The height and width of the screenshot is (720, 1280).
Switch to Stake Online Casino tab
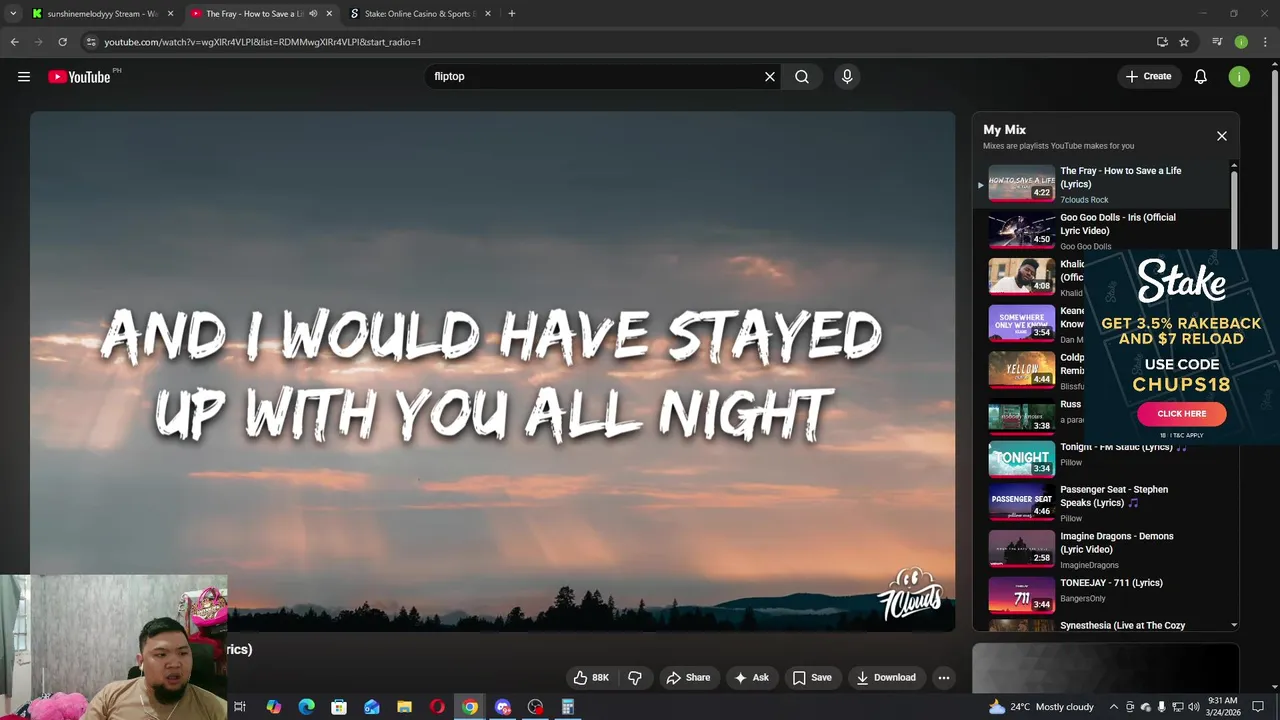[418, 14]
